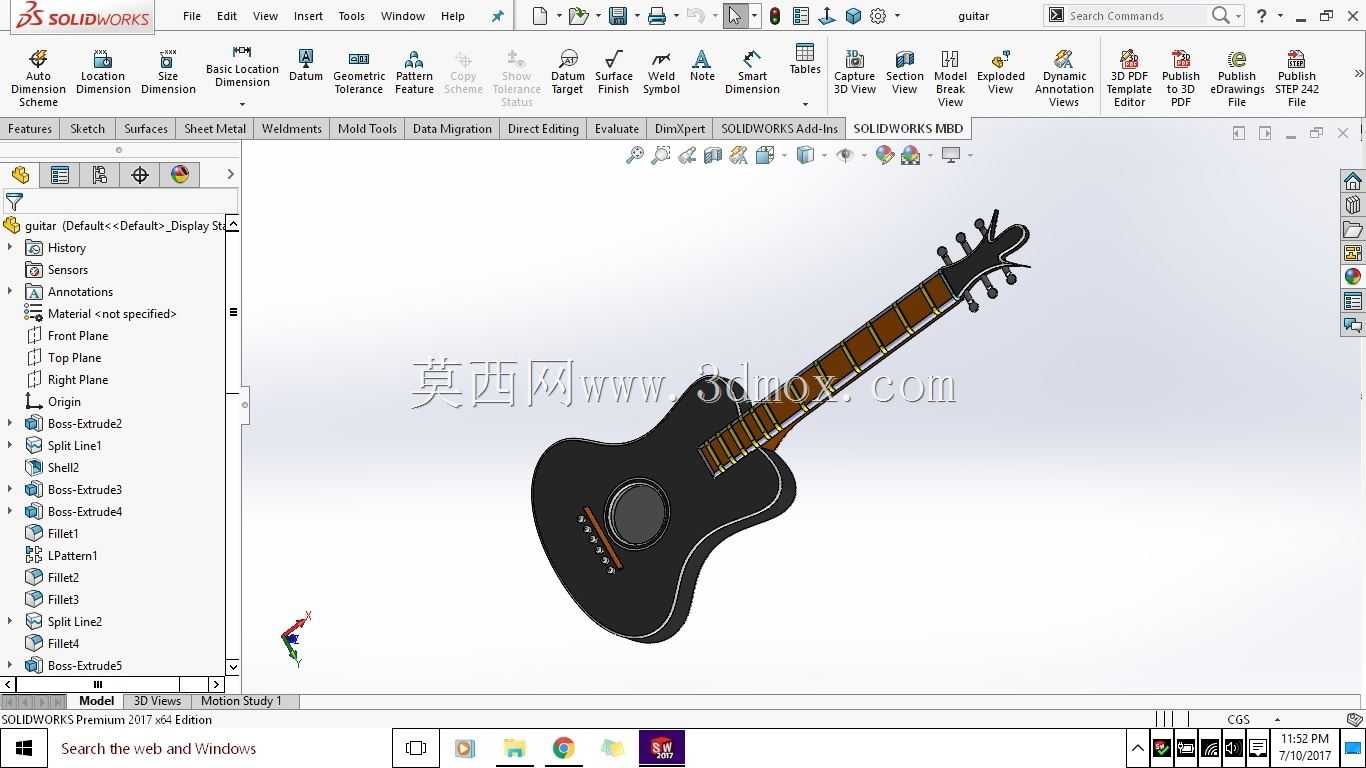The height and width of the screenshot is (768, 1366).
Task: Click the Rebuild traffic light icon
Action: [x=774, y=16]
